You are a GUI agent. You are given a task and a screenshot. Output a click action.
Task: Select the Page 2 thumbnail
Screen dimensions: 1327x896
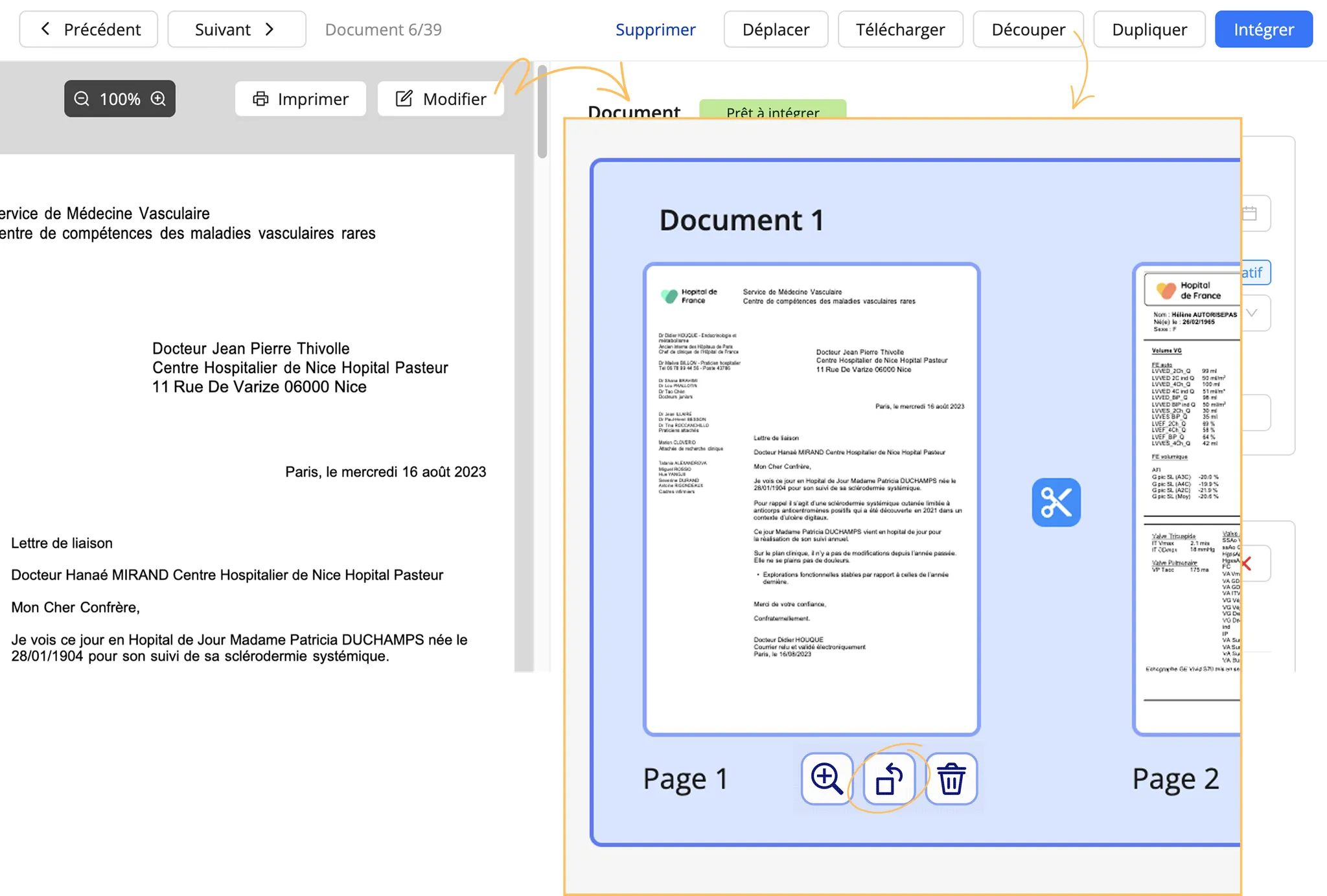tap(1187, 499)
